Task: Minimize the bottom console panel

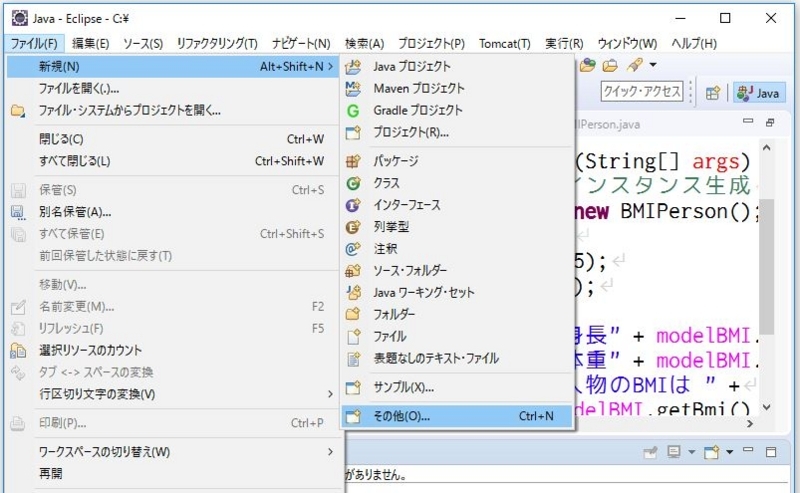Action: pyautogui.click(x=748, y=450)
